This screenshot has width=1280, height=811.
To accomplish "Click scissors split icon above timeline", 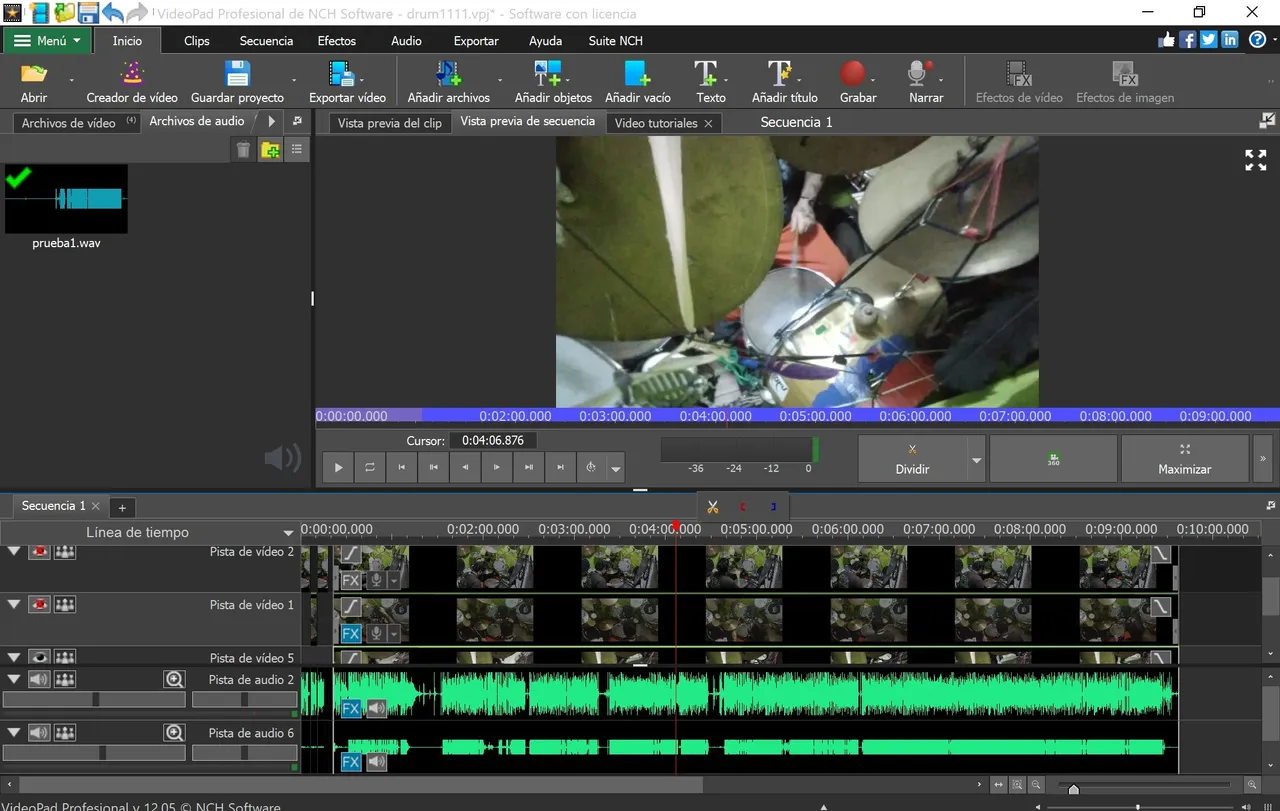I will pos(712,507).
